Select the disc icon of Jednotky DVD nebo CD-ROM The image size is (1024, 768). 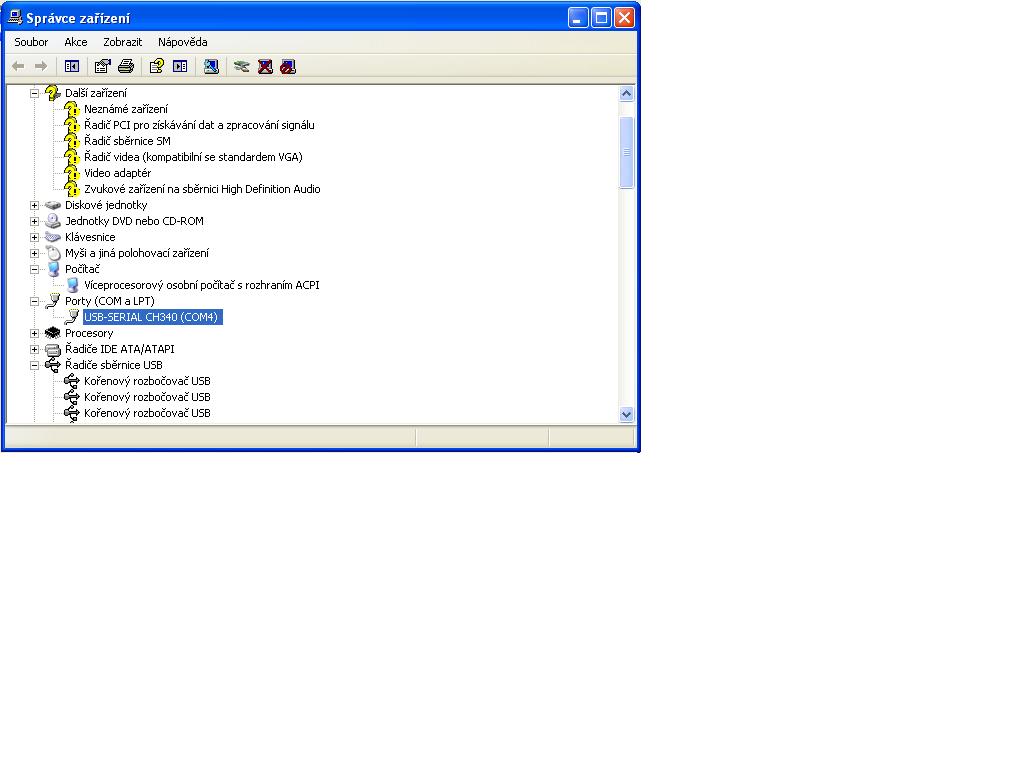coord(53,221)
